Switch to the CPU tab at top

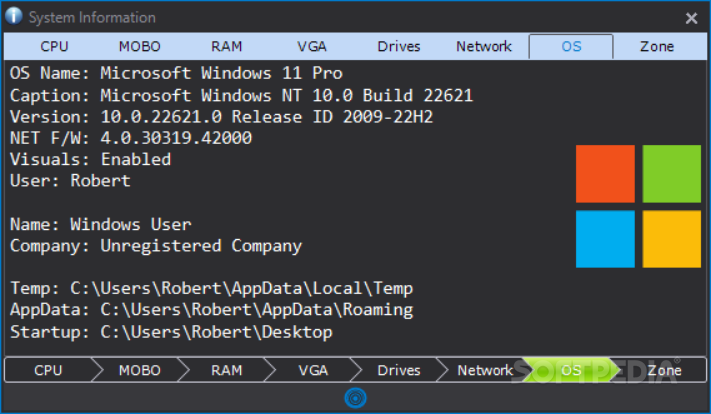point(54,46)
